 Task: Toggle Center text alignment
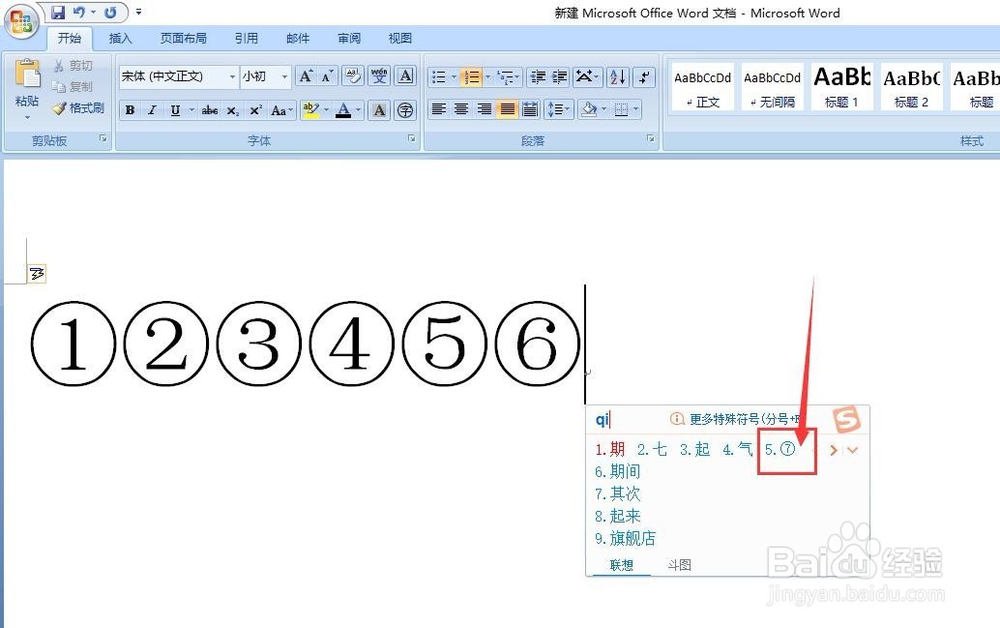tap(460, 108)
